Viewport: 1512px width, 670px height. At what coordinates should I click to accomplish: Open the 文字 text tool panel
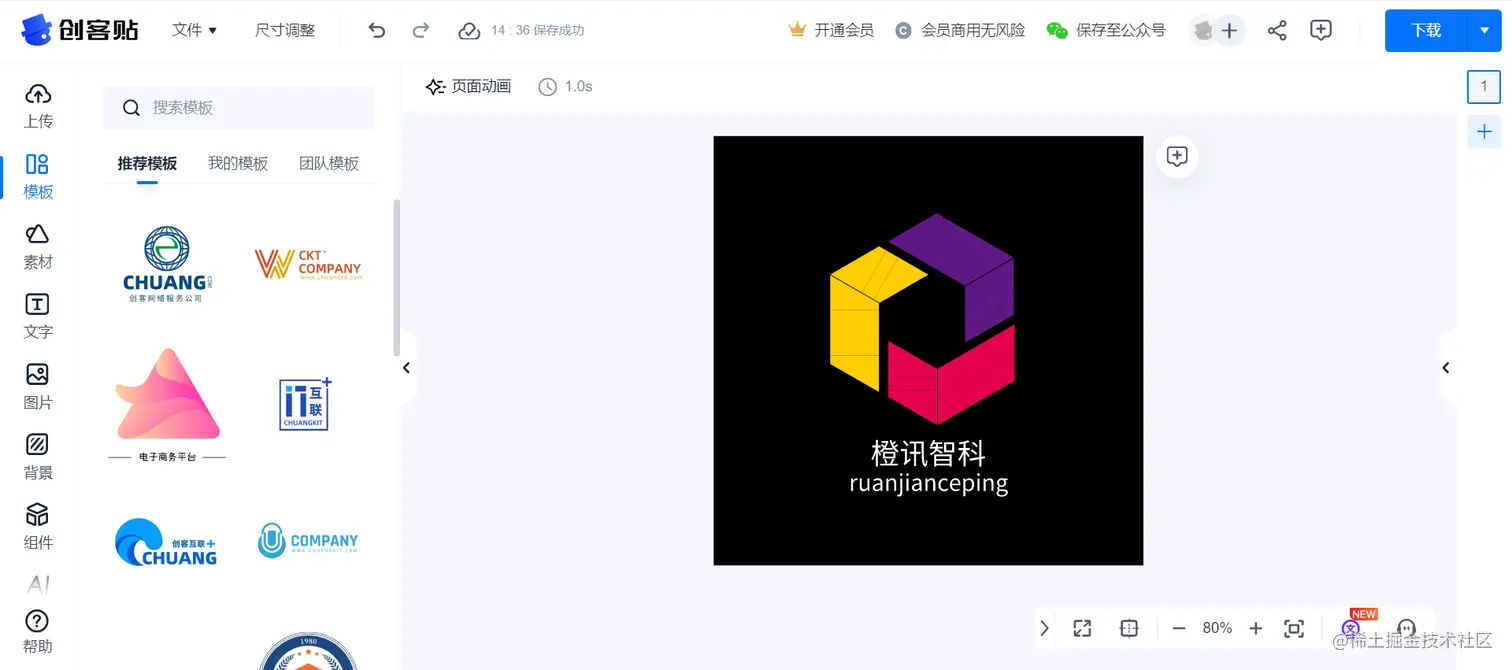(38, 316)
